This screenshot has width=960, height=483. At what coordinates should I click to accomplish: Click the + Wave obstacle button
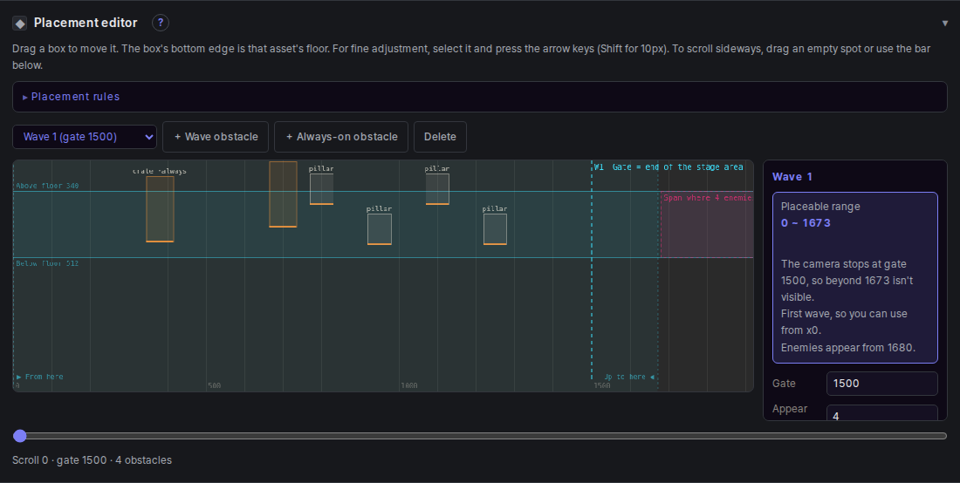(216, 137)
